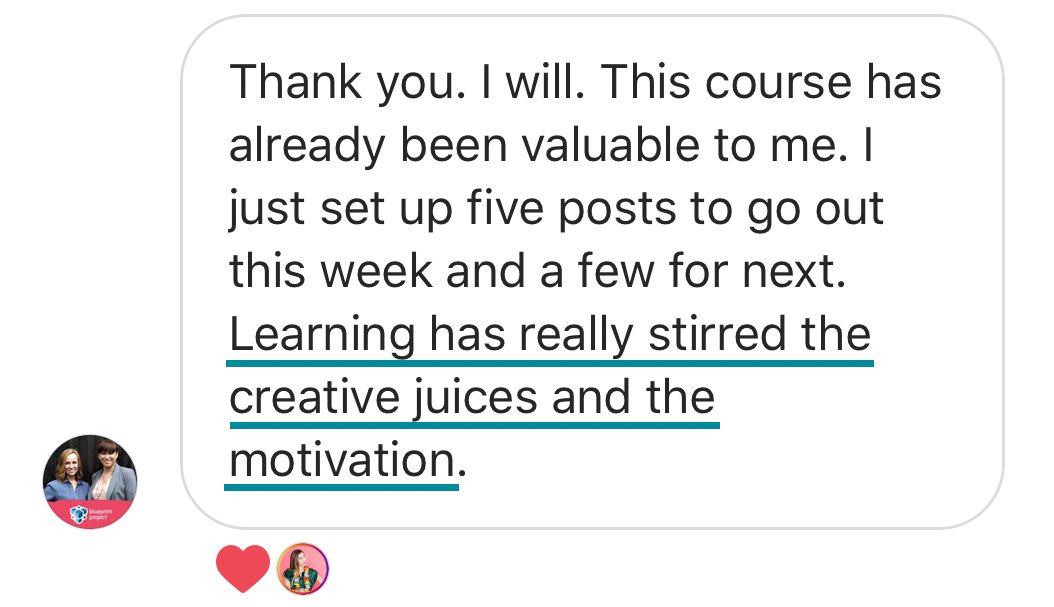Click the underlined word "motivation"
1054x607 pixels.
coord(342,461)
